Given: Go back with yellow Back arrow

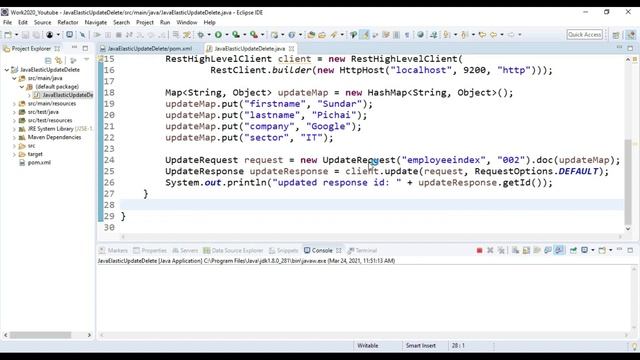Looking at the screenshot, I should (x=493, y=35).
